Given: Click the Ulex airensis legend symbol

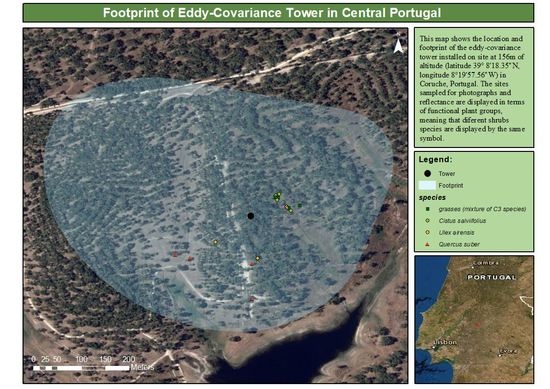Looking at the screenshot, I should (427, 232).
